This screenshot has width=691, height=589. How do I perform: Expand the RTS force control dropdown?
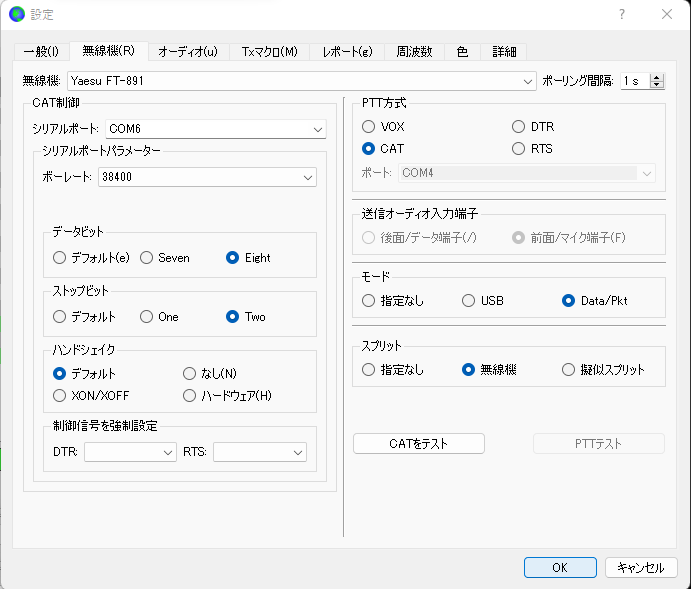click(x=260, y=452)
